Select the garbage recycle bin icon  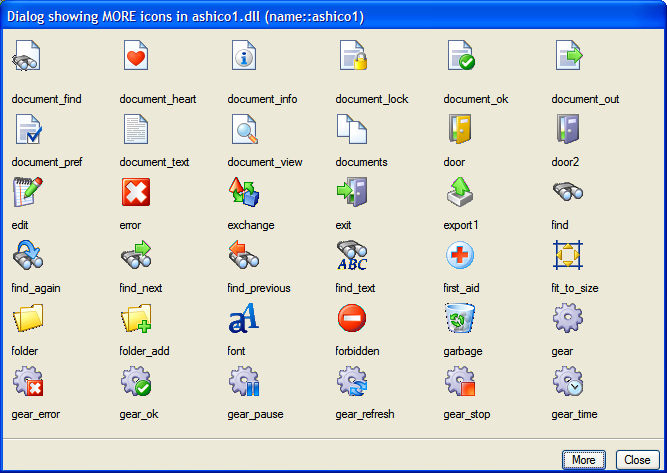(460, 319)
